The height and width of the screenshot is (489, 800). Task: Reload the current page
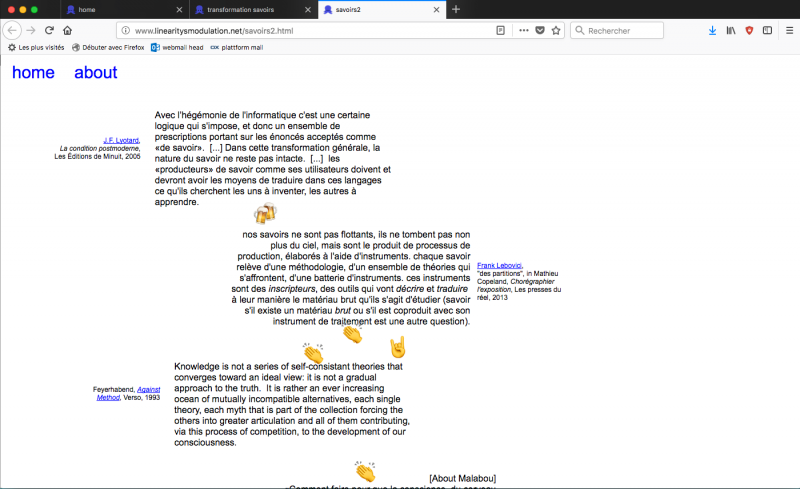(49, 31)
